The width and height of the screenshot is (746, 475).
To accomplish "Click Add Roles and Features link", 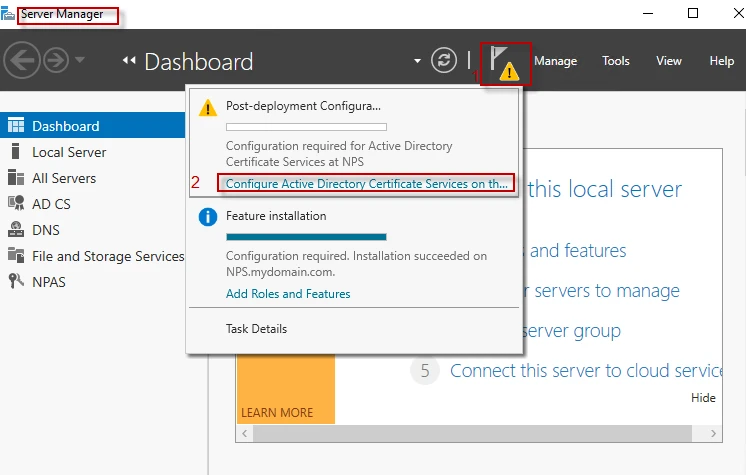I will pos(288,294).
